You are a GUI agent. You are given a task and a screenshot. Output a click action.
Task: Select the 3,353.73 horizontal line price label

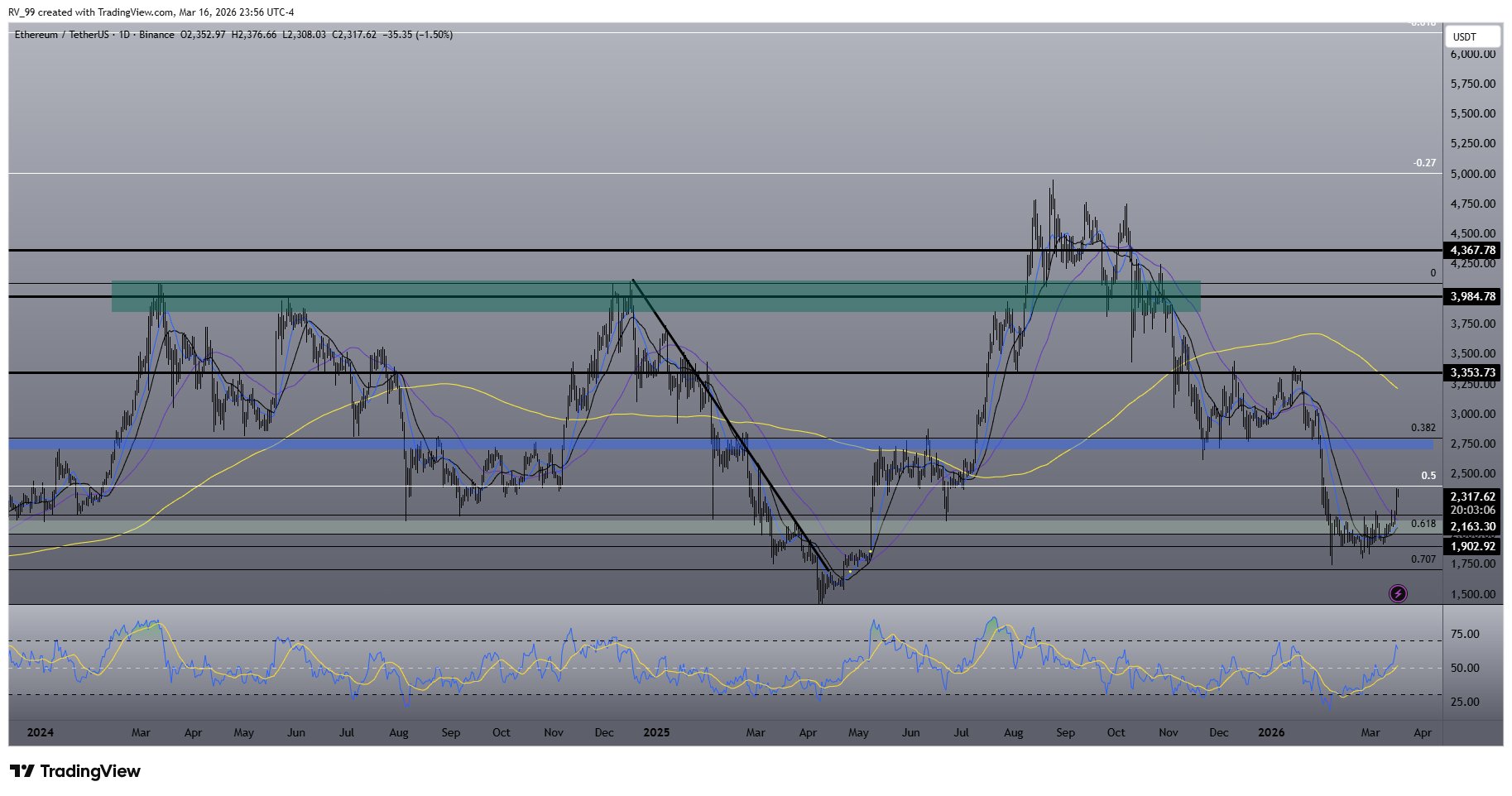1473,373
